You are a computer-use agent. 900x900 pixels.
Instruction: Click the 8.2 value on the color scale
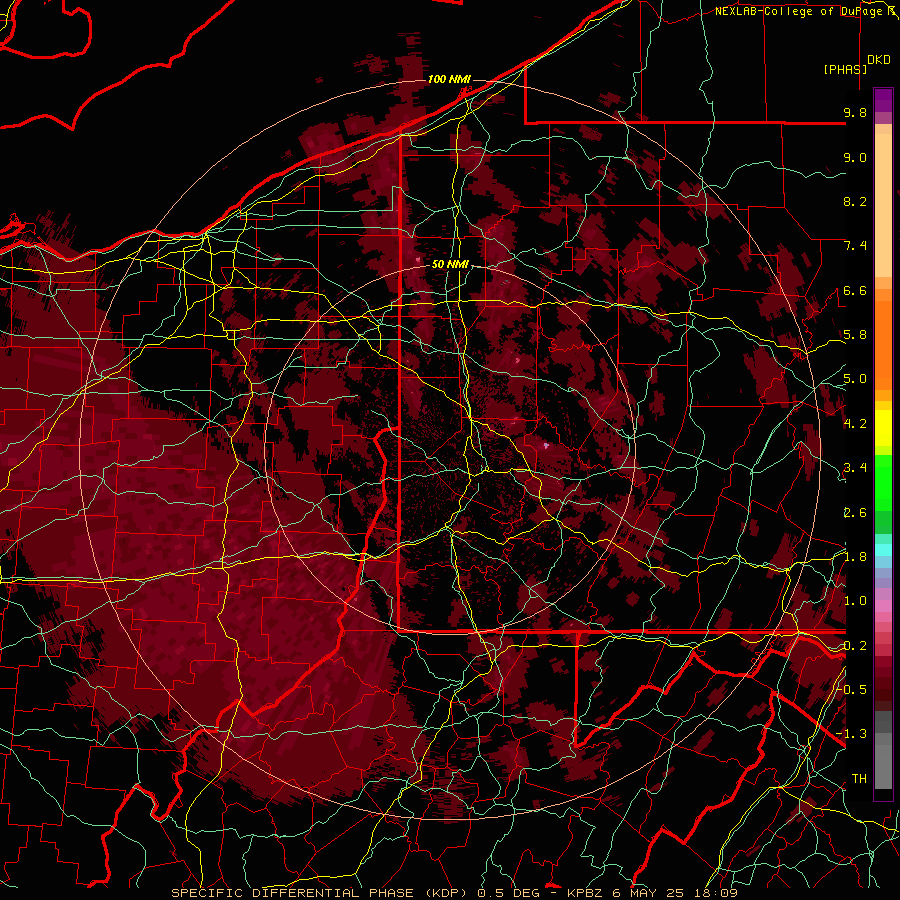coord(855,201)
